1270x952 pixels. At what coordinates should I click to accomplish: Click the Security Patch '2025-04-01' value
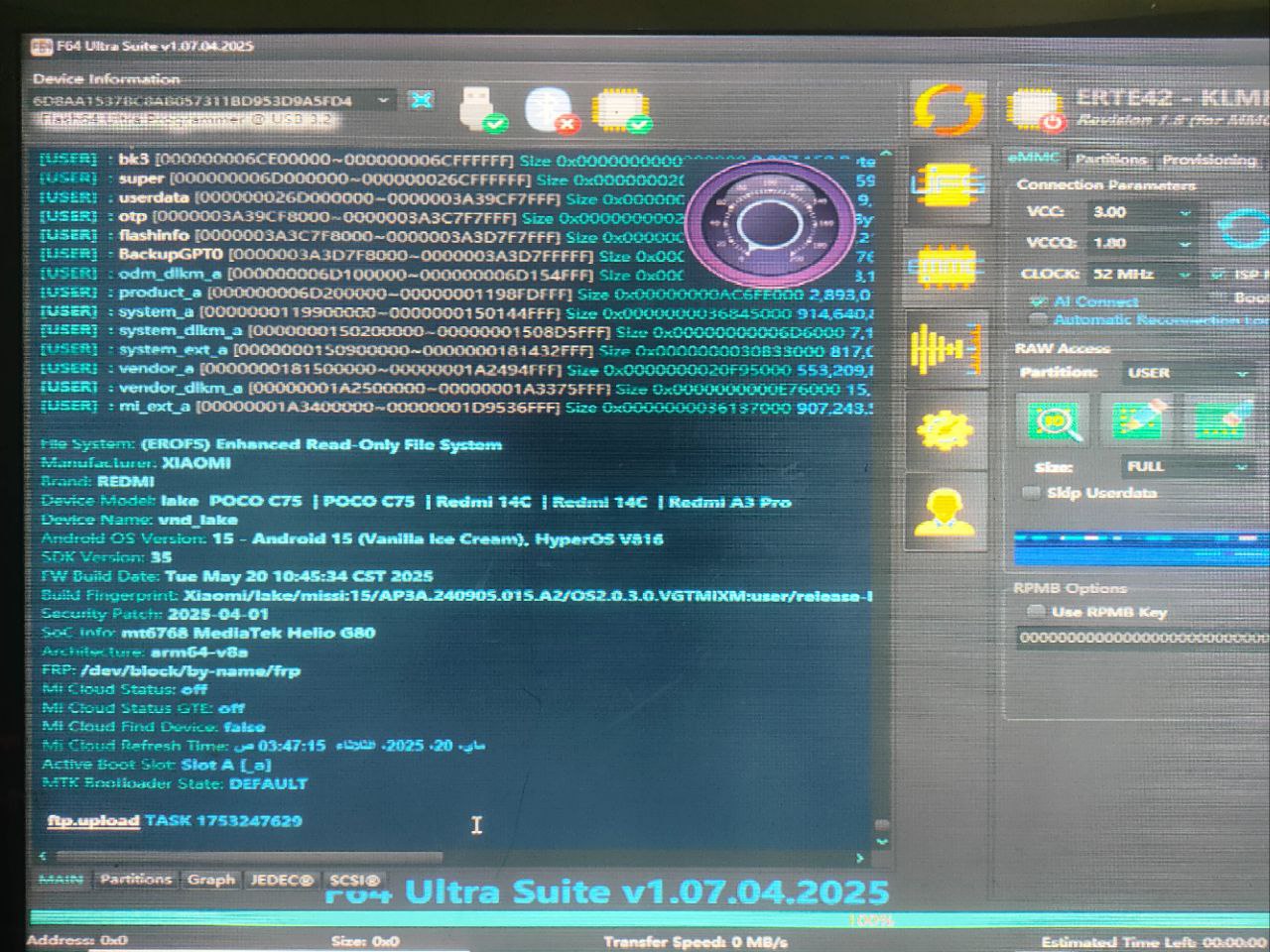click(x=217, y=614)
